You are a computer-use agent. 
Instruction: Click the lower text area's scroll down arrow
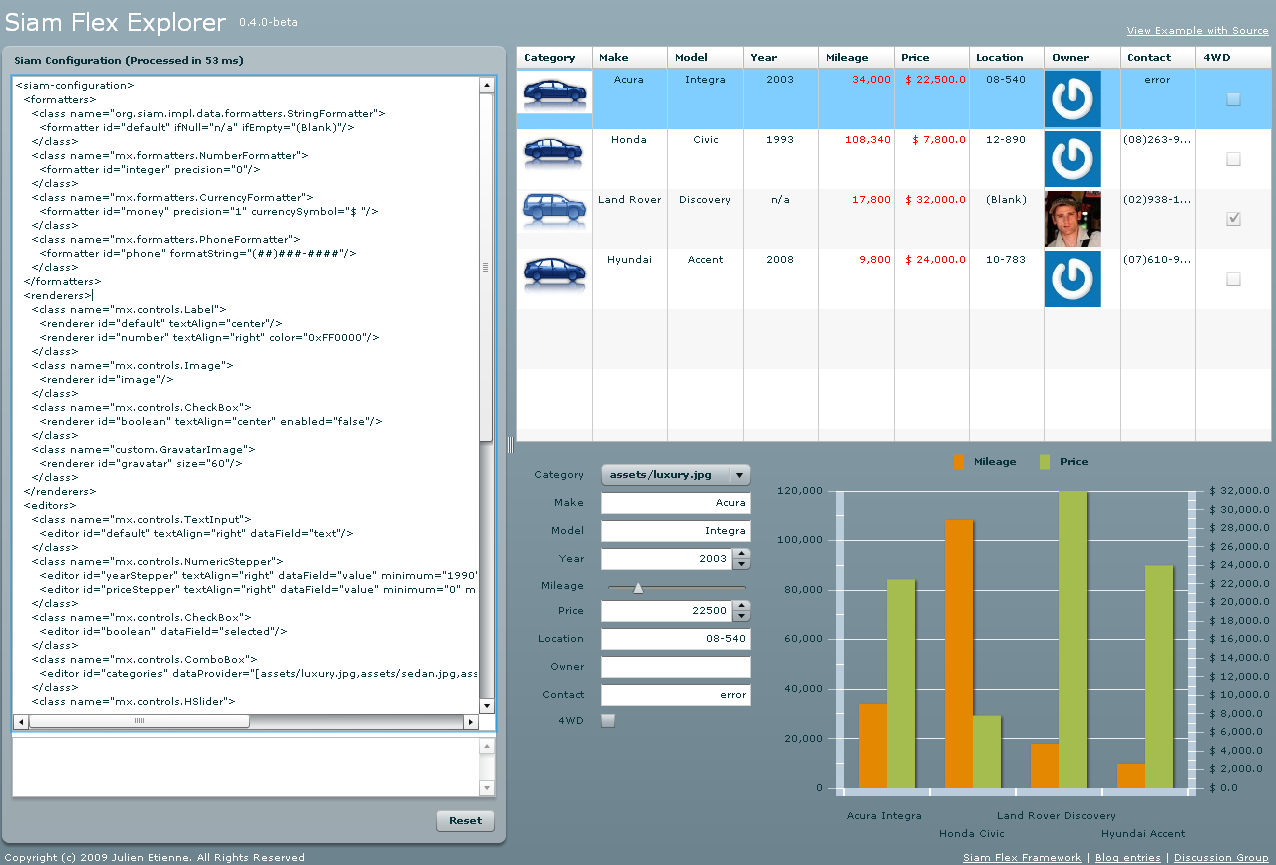(x=487, y=787)
